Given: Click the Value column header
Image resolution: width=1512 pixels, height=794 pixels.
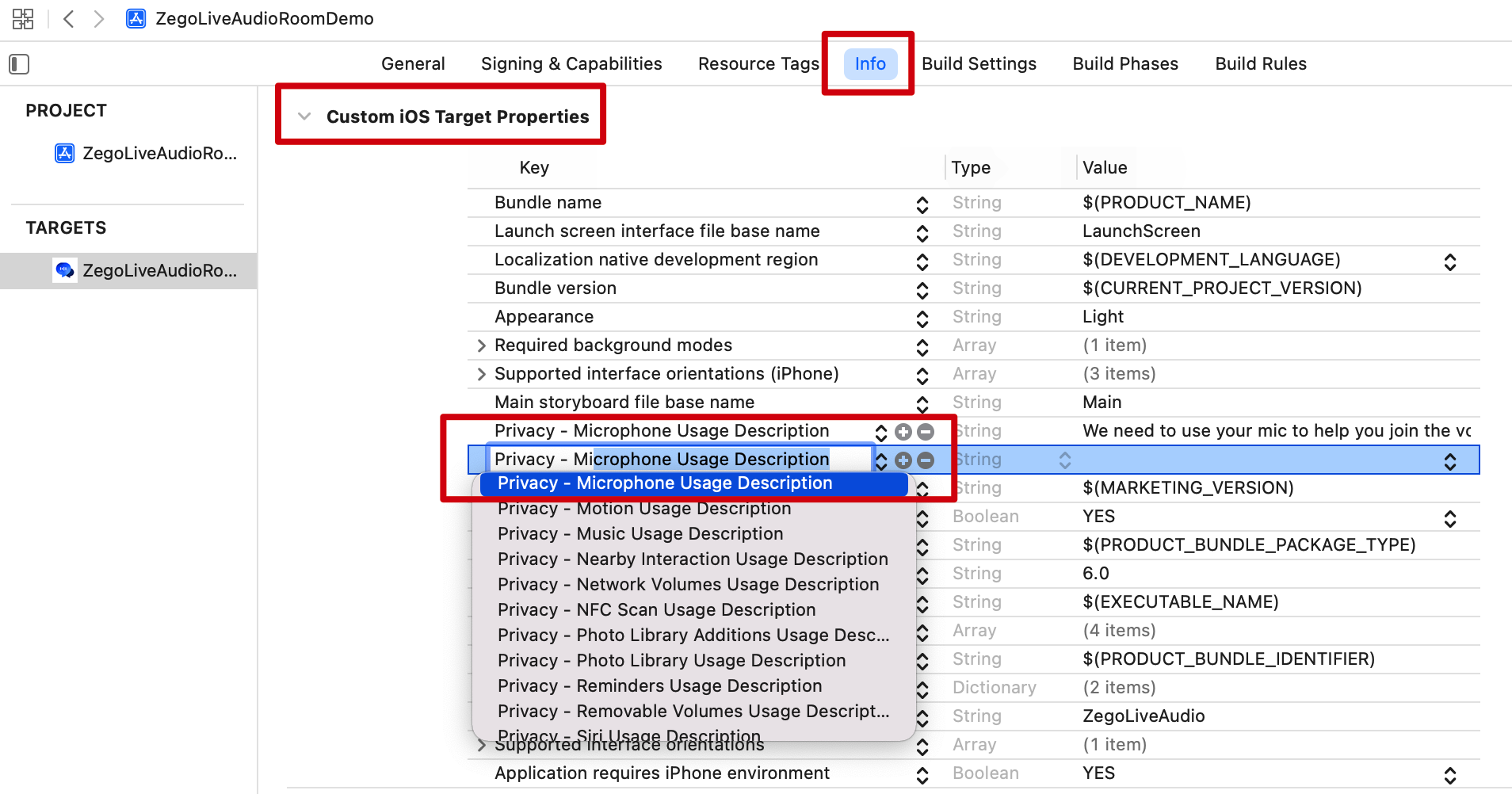Looking at the screenshot, I should (x=1105, y=168).
